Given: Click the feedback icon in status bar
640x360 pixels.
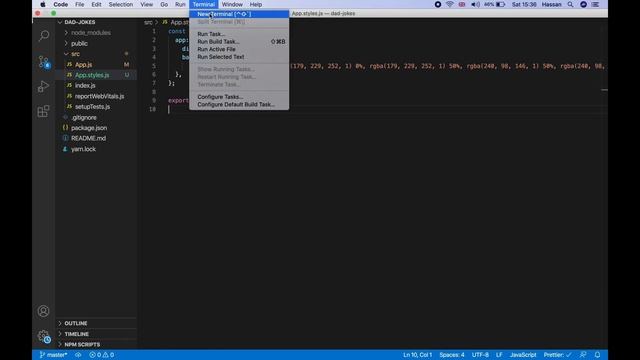Looking at the screenshot, I should point(583,355).
